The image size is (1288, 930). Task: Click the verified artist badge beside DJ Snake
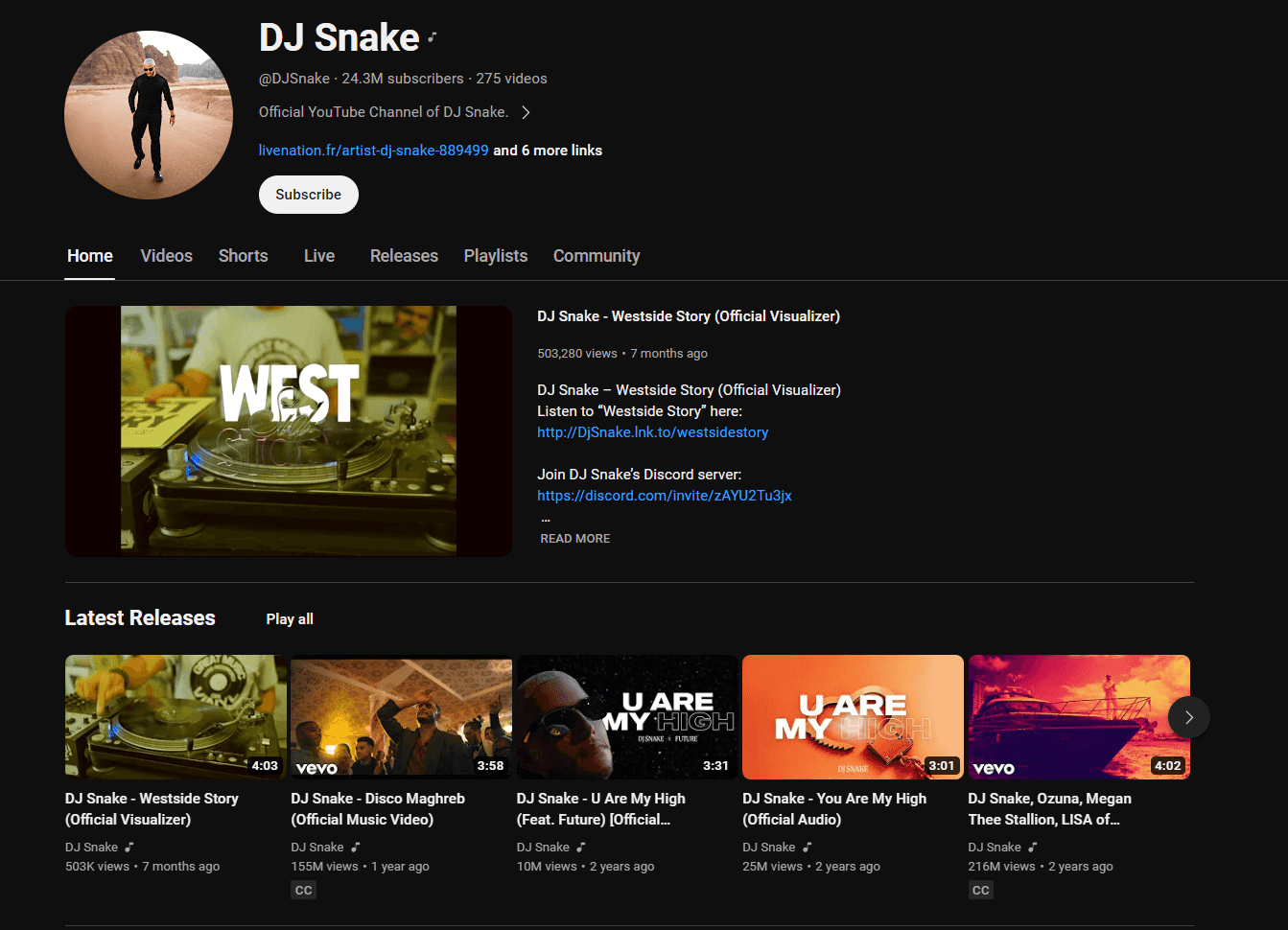click(432, 36)
